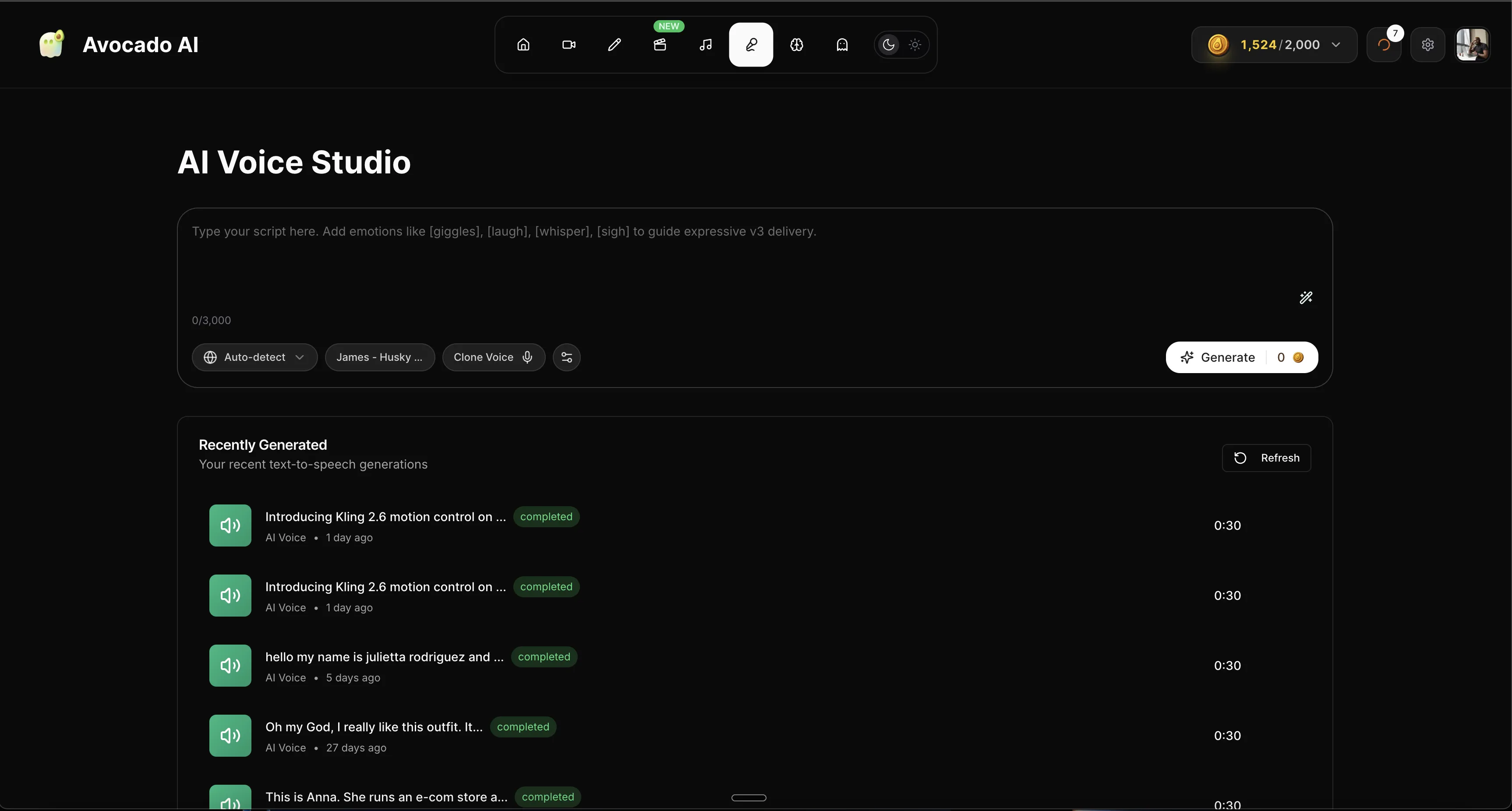Viewport: 1512px width, 811px height.
Task: Open the pencil edit tool
Action: pyautogui.click(x=614, y=45)
